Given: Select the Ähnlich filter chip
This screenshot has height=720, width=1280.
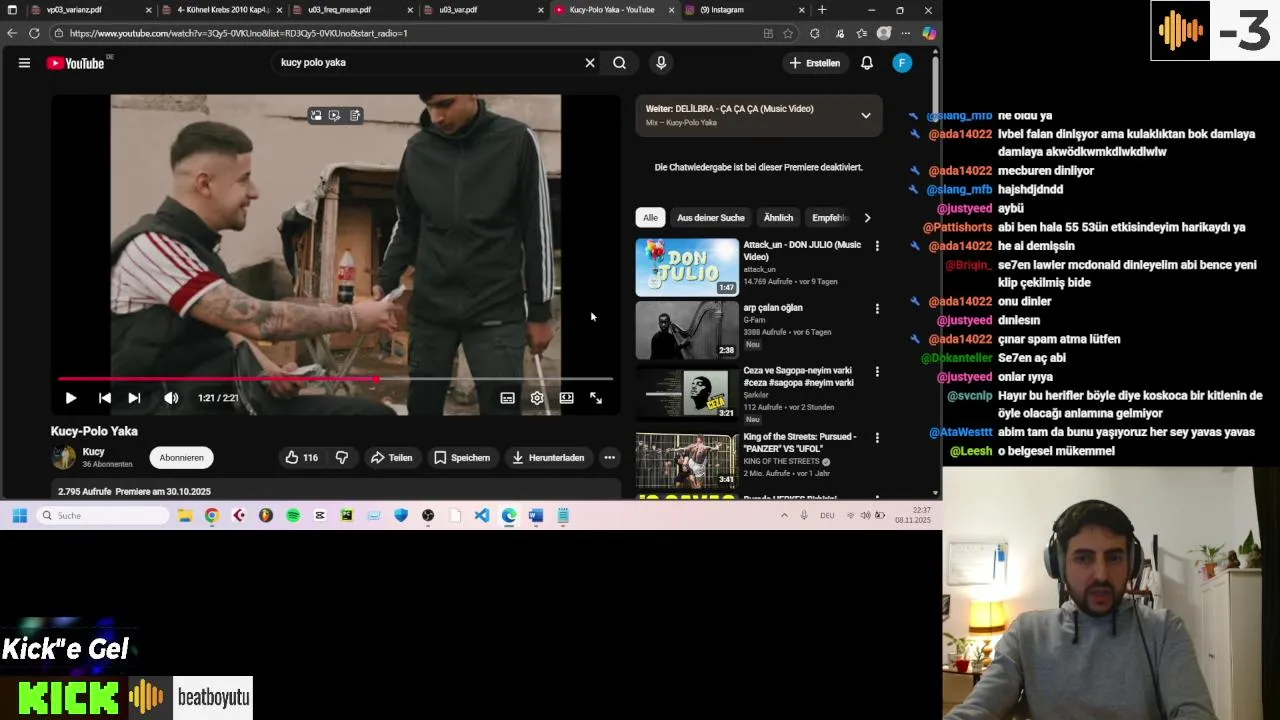Looking at the screenshot, I should pyautogui.click(x=778, y=218).
